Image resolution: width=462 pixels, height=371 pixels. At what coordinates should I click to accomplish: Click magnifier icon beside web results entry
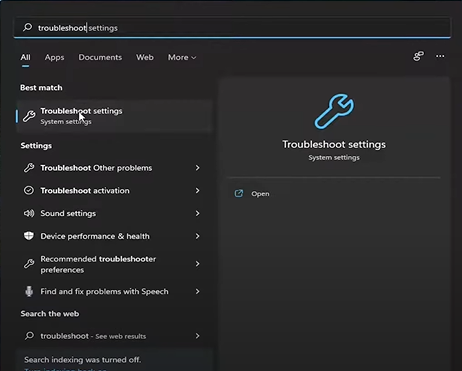coord(29,335)
